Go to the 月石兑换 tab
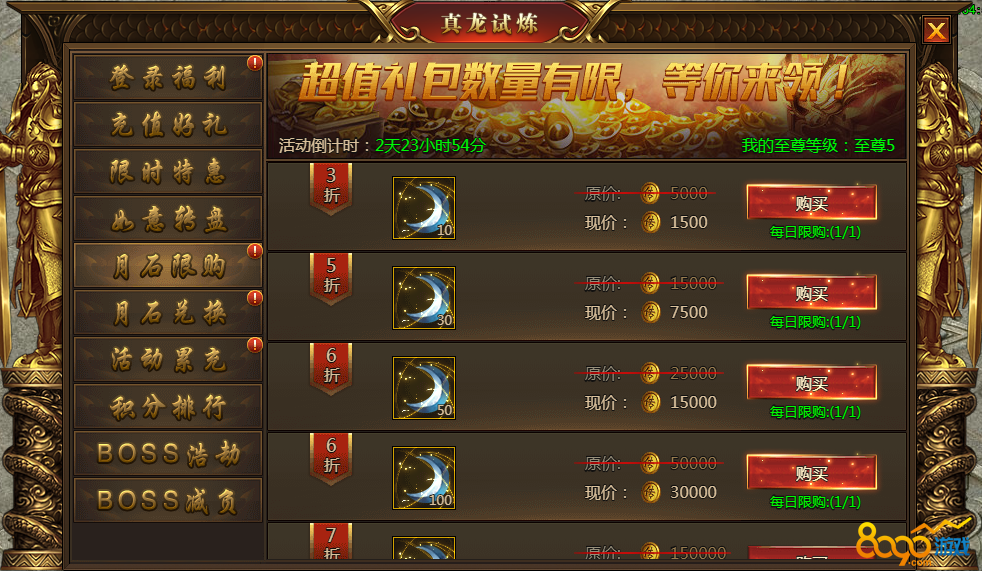Viewport: 982px width, 571px height. pyautogui.click(x=168, y=312)
